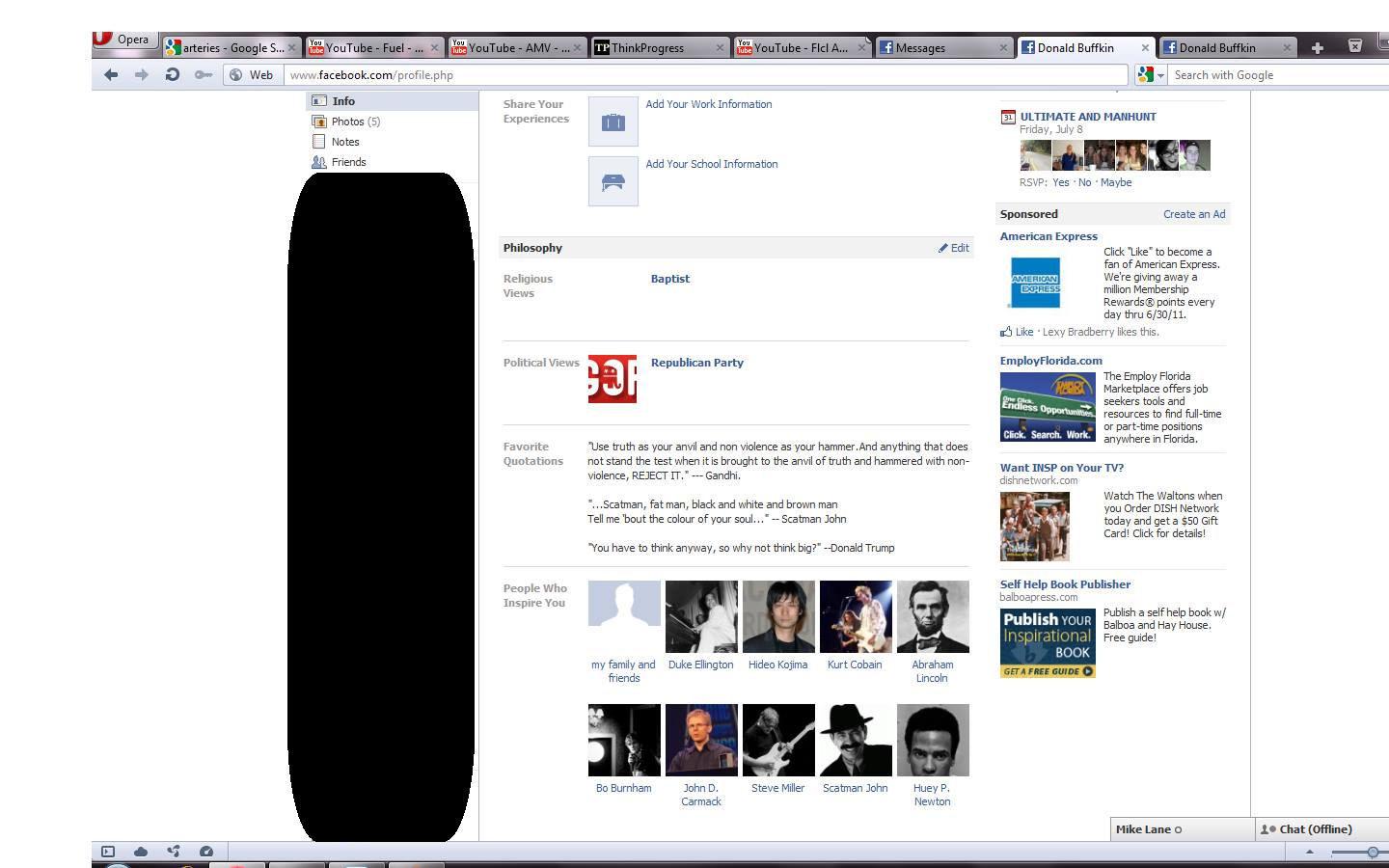Open a new tab with the plus icon
Screen dimensions: 1389x868
1318,47
